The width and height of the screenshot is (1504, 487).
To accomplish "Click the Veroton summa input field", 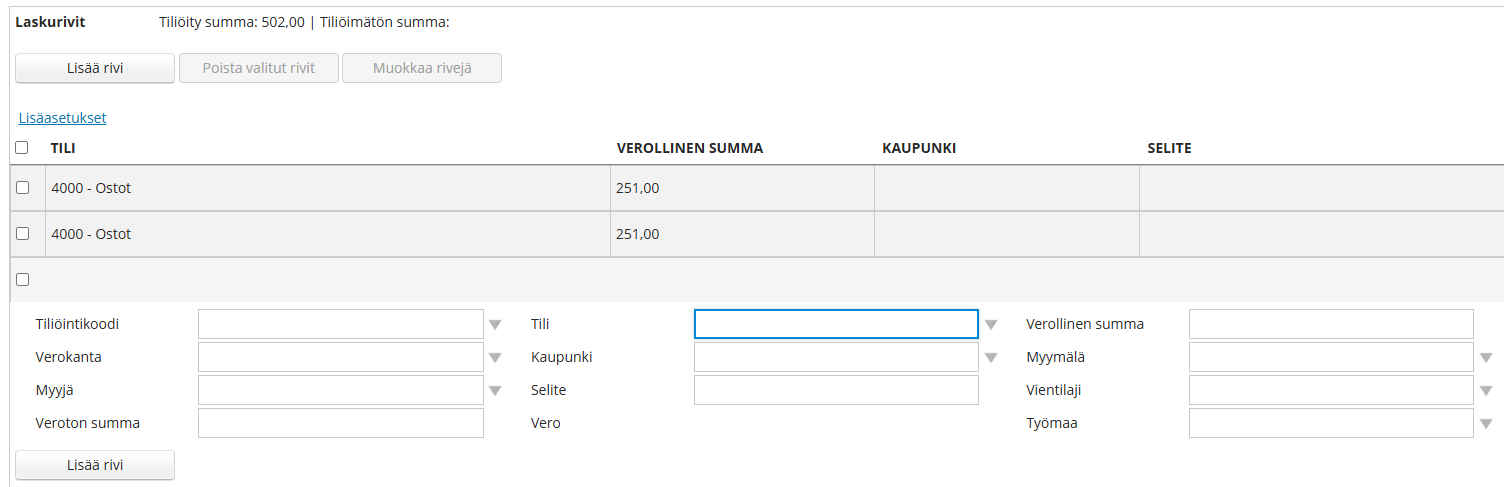I will point(341,423).
